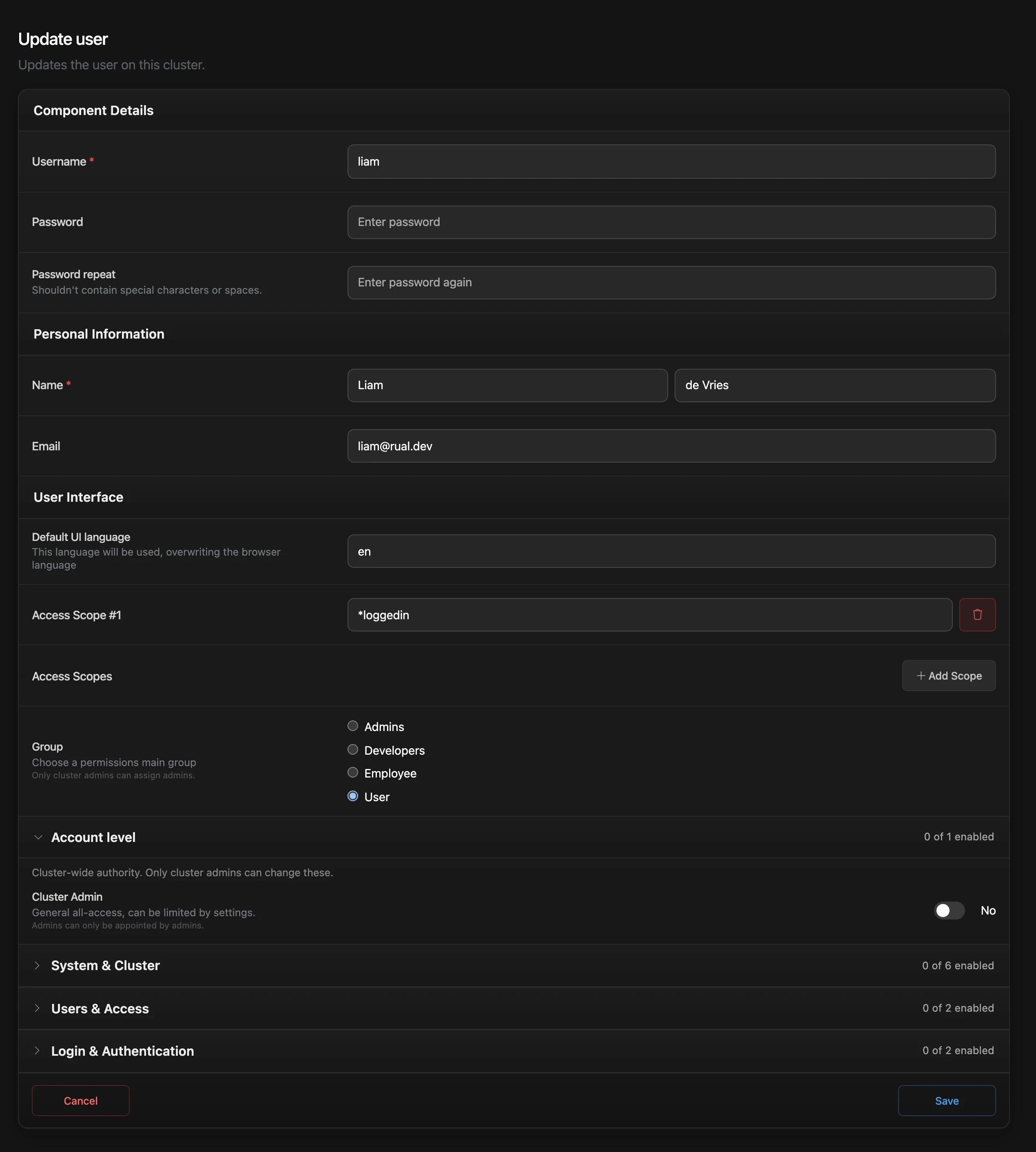1036x1152 pixels.
Task: Edit the last name field de Vries
Action: click(x=835, y=385)
